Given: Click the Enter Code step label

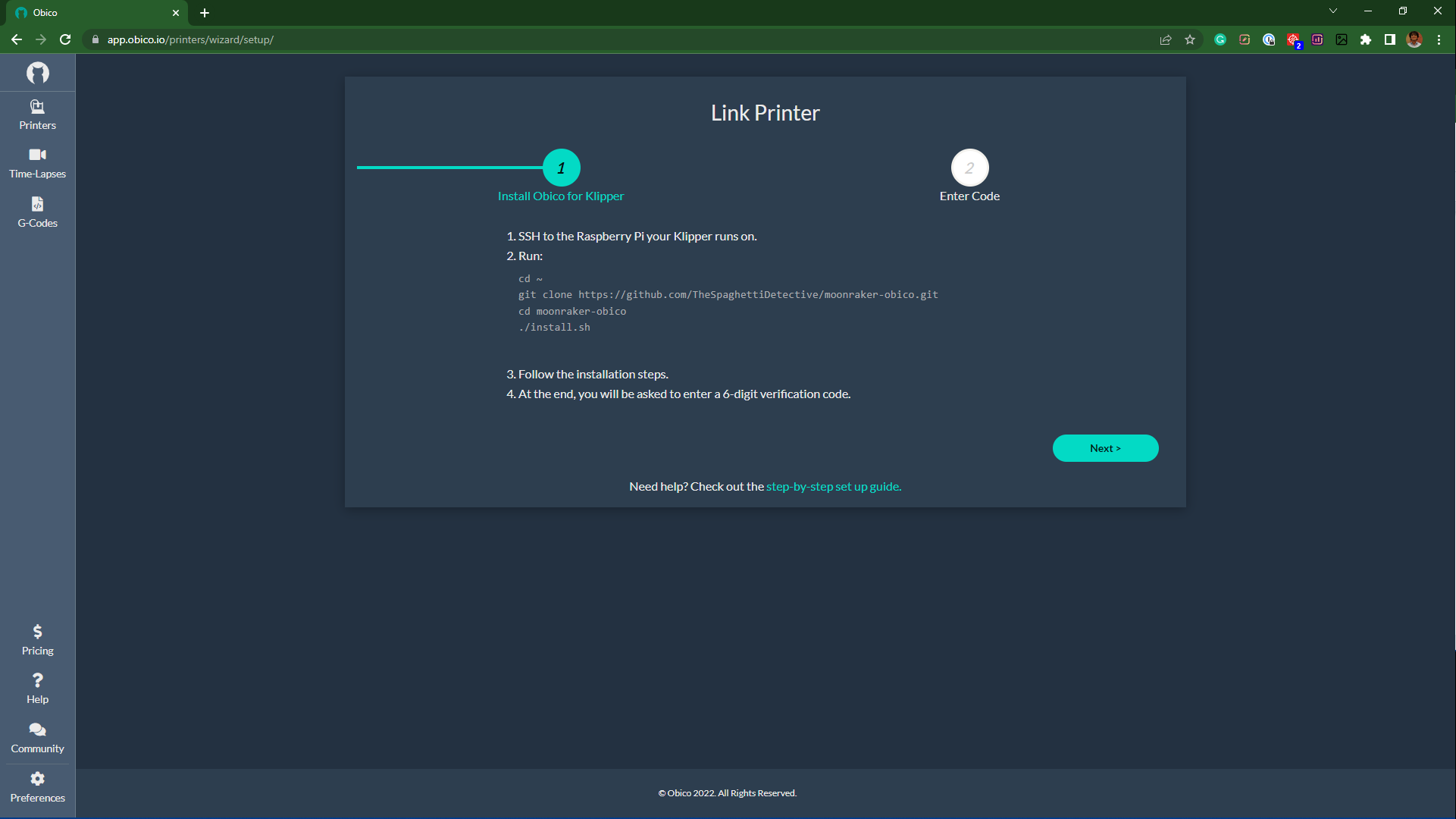Looking at the screenshot, I should click(969, 196).
